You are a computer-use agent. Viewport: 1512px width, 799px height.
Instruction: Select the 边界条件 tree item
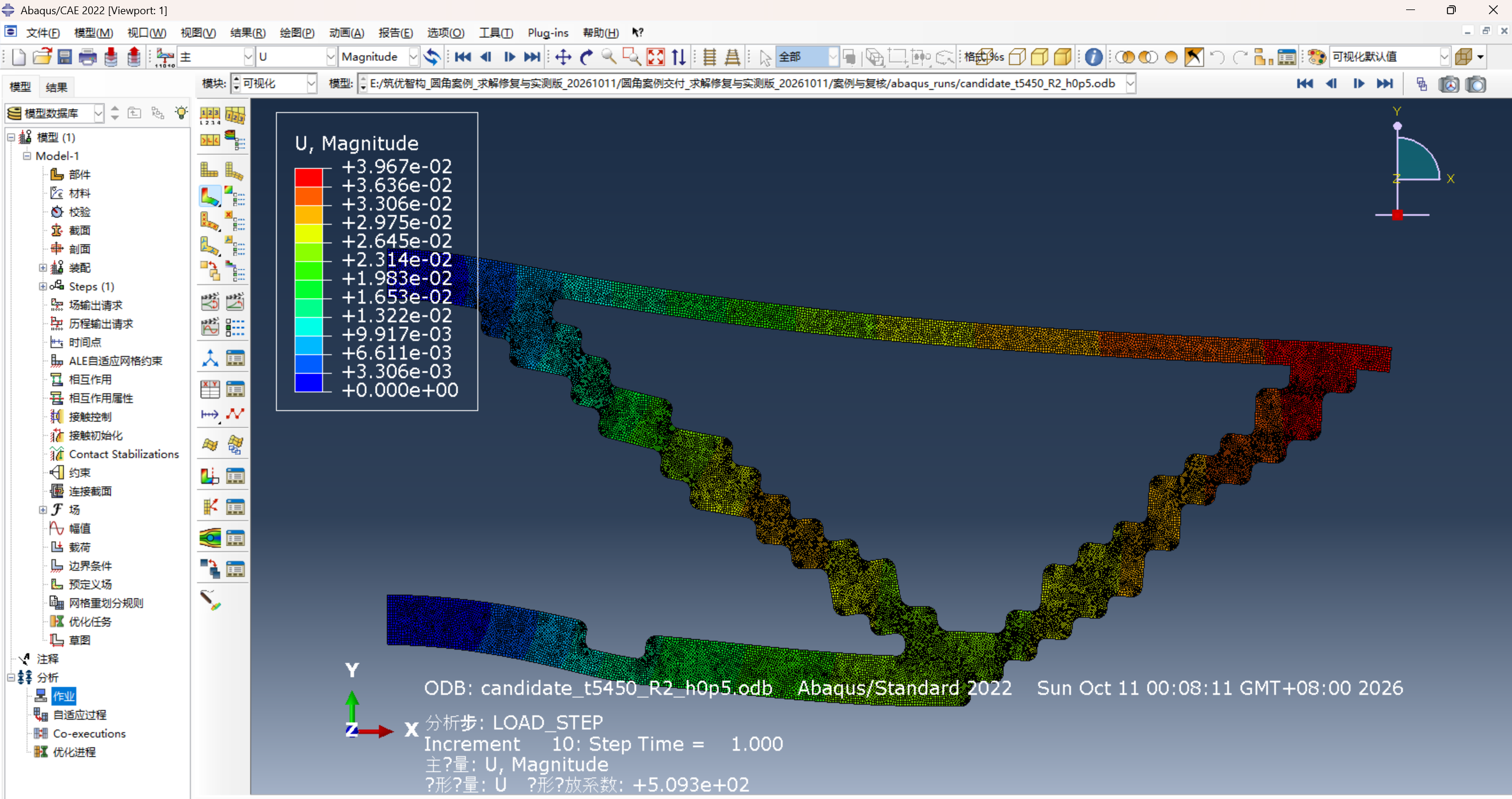coord(90,566)
